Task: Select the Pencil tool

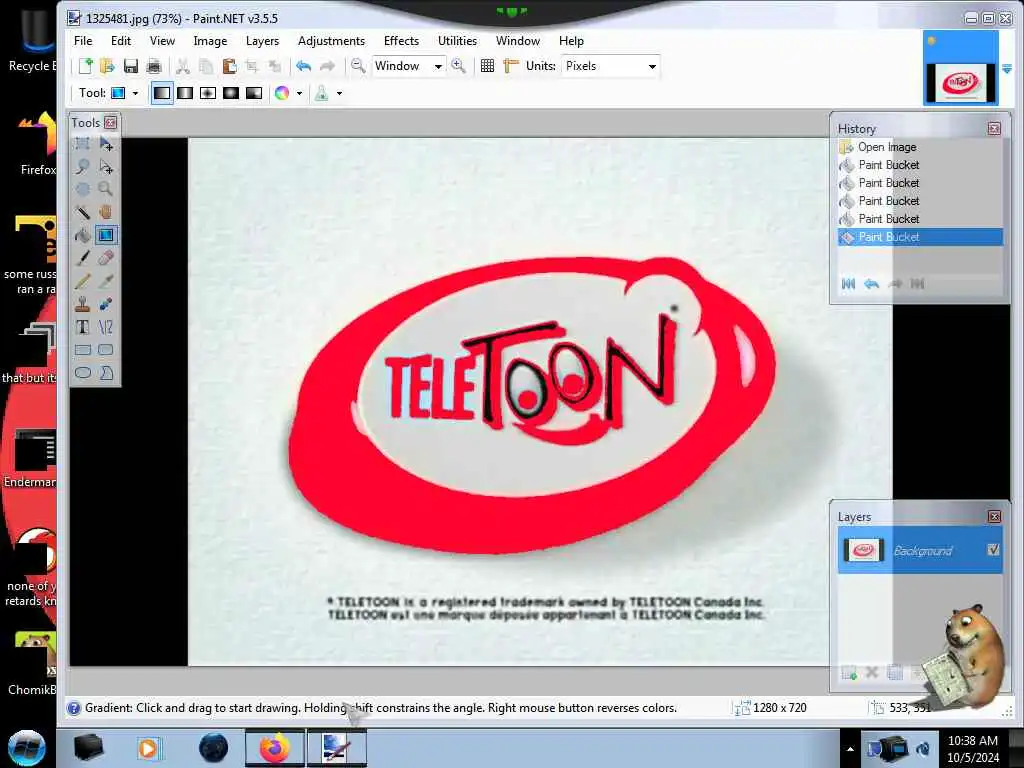Action: pos(82,281)
